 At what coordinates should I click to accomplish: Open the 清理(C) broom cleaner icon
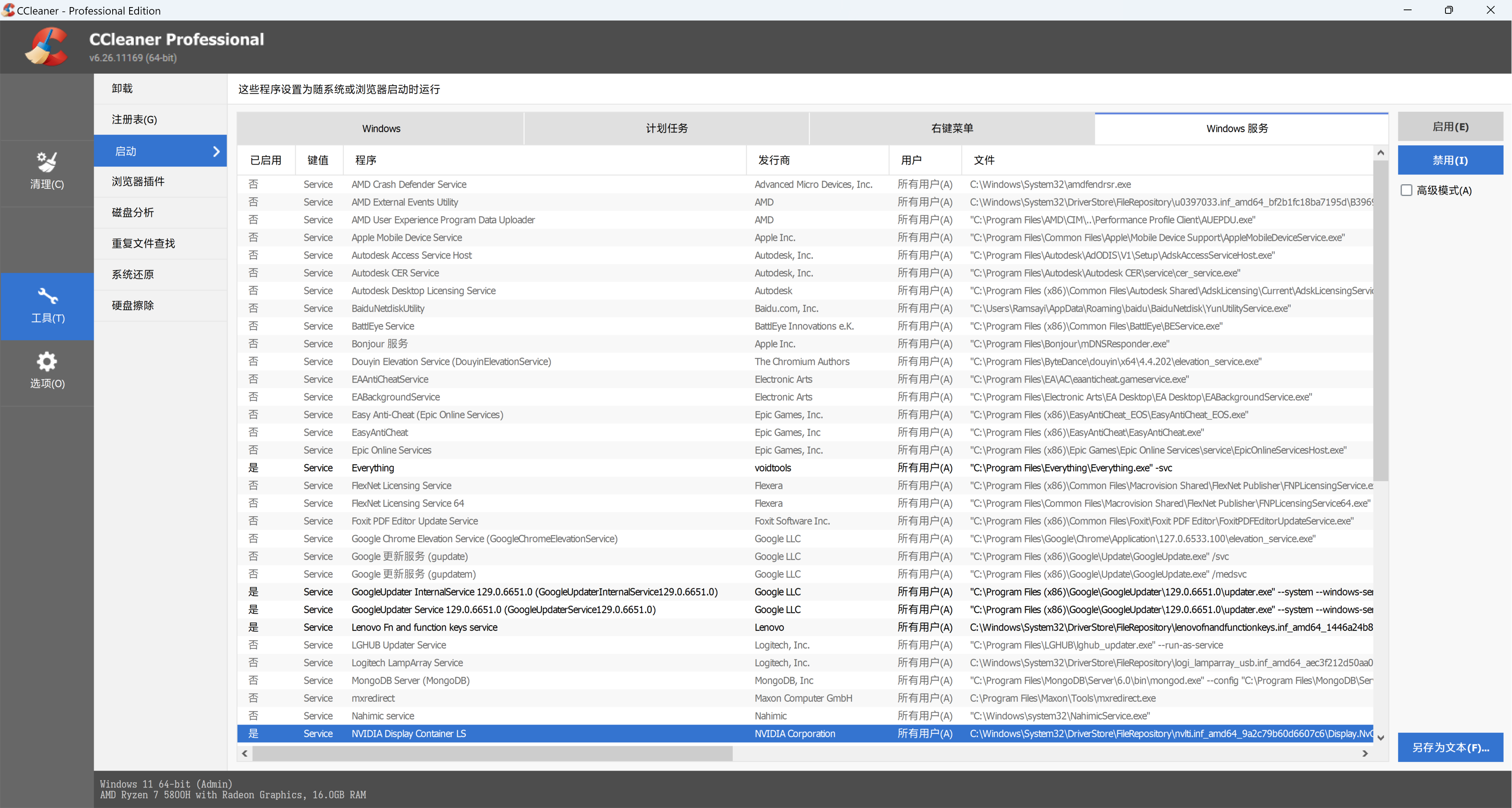pos(47,162)
